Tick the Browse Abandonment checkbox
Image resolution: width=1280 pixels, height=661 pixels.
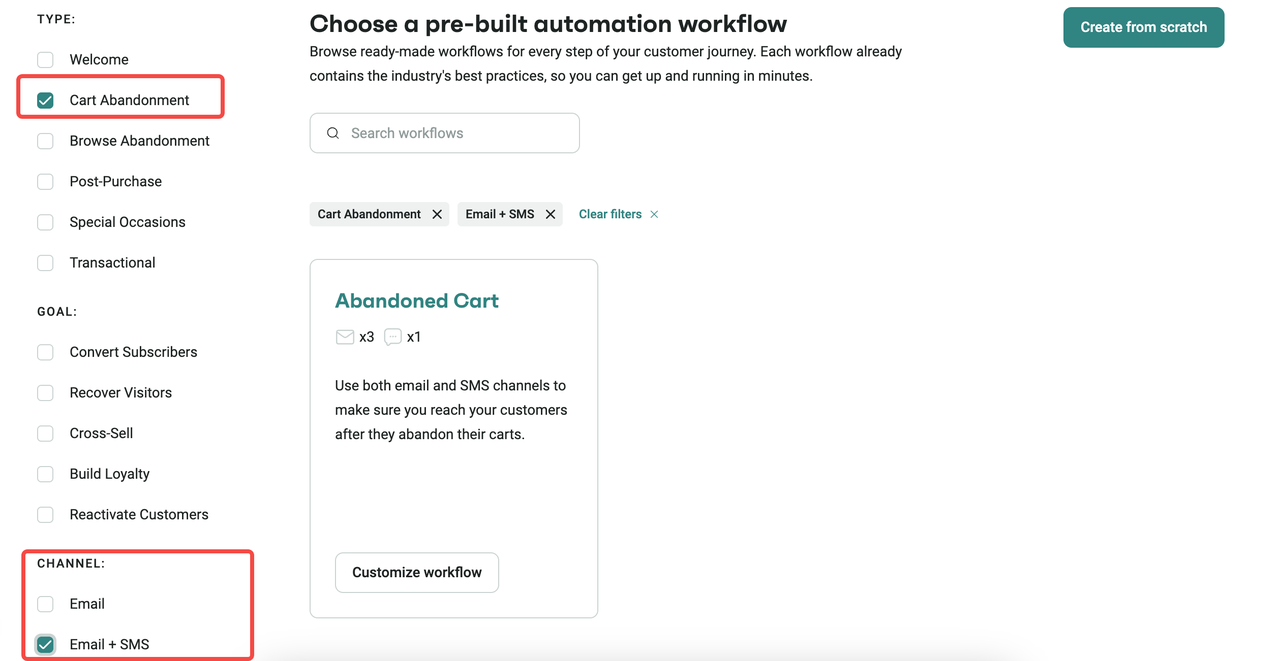pyautogui.click(x=45, y=141)
